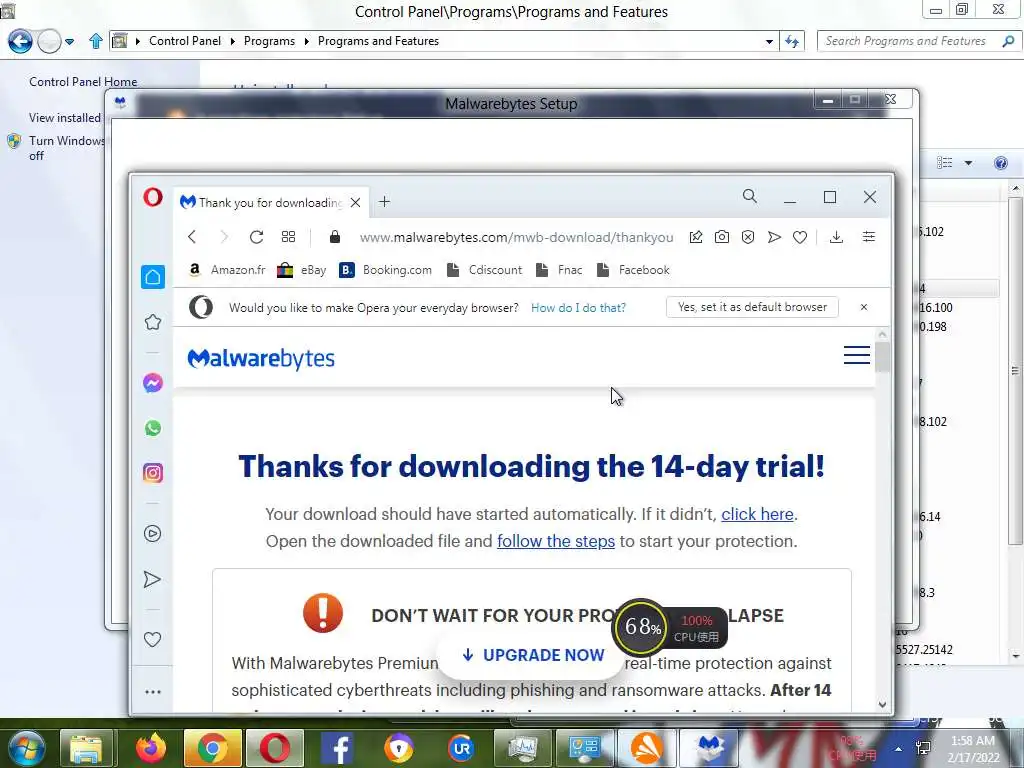1024x768 pixels.
Task: Reload the Malwarebytes page
Action: (256, 237)
